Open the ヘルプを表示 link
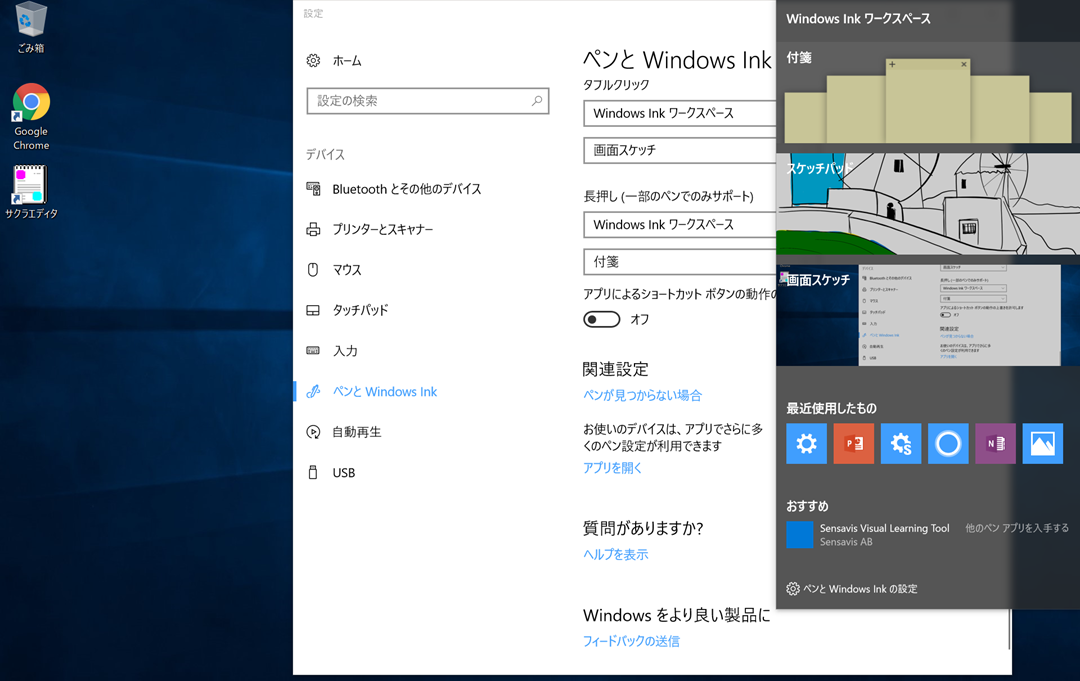 (616, 555)
